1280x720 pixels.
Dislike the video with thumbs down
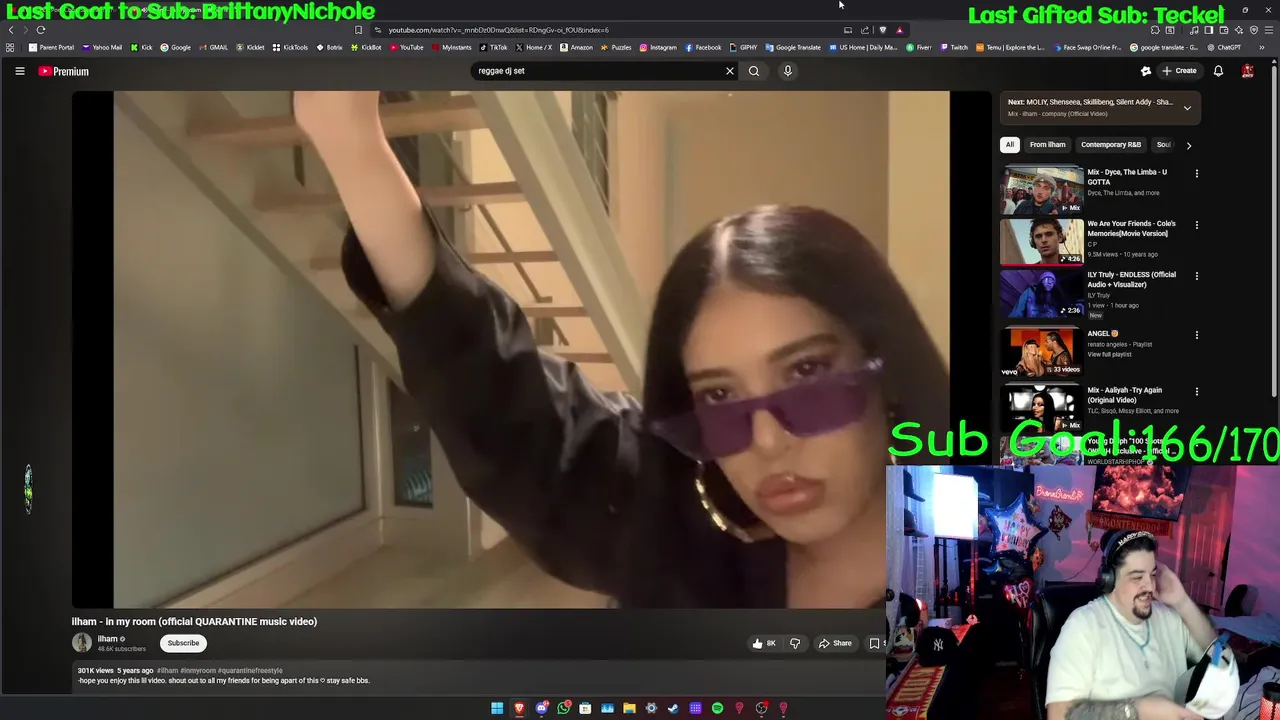tap(795, 643)
